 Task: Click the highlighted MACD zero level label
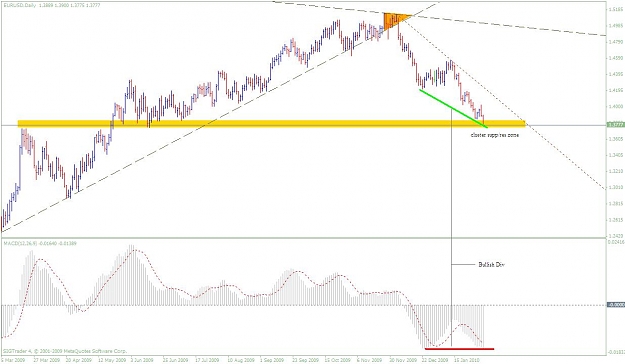tap(616, 305)
